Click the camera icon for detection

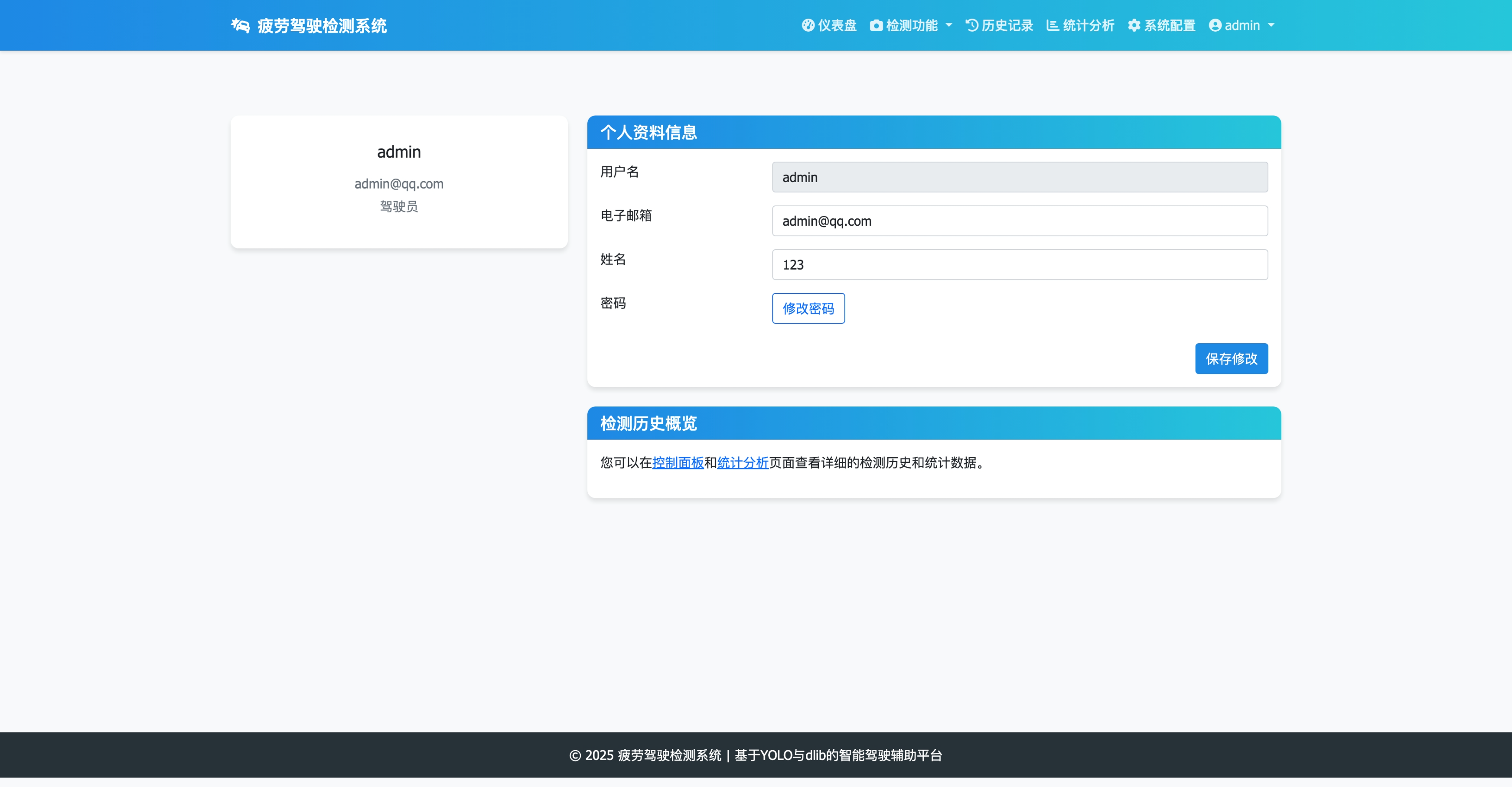tap(876, 25)
